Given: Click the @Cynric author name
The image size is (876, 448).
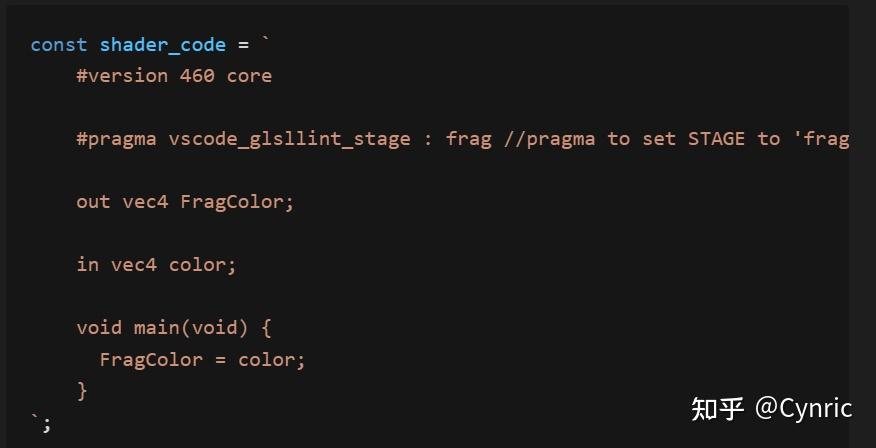Looking at the screenshot, I should (x=803, y=409).
